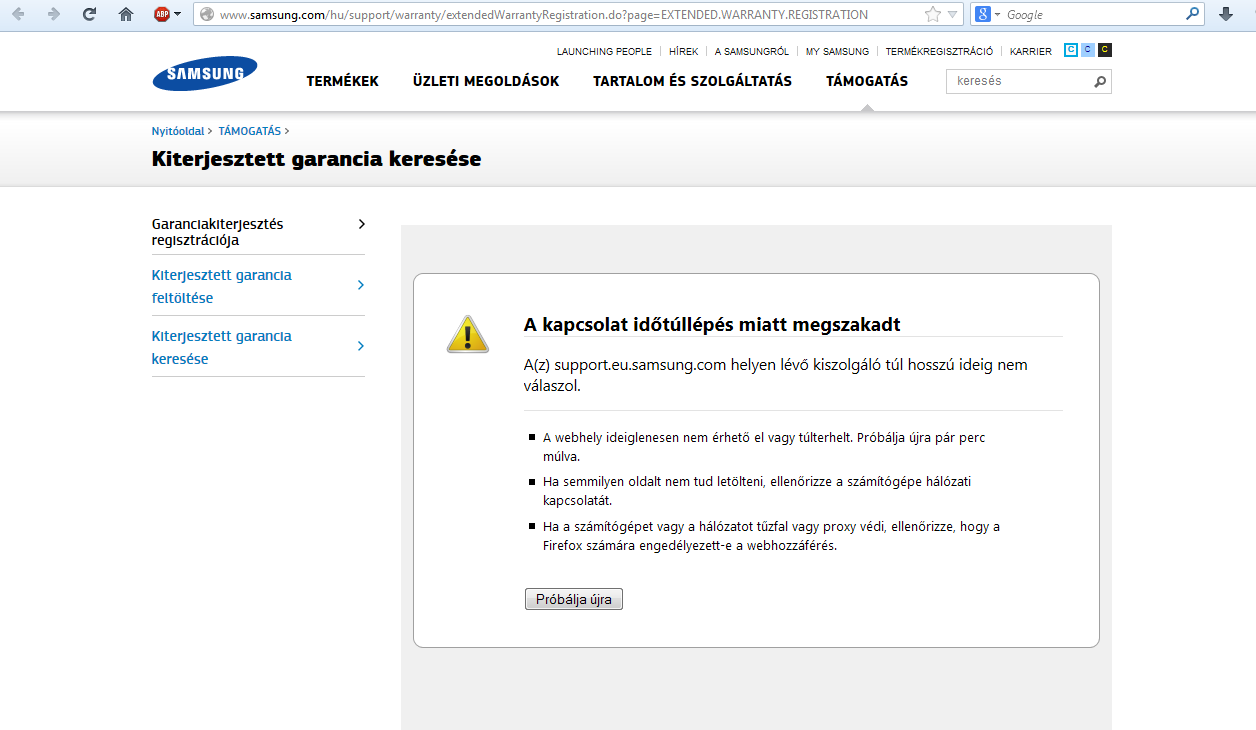The height and width of the screenshot is (730, 1256).
Task: Open the ÜZLETI MEGOLDÁSOK menu
Action: 486,81
